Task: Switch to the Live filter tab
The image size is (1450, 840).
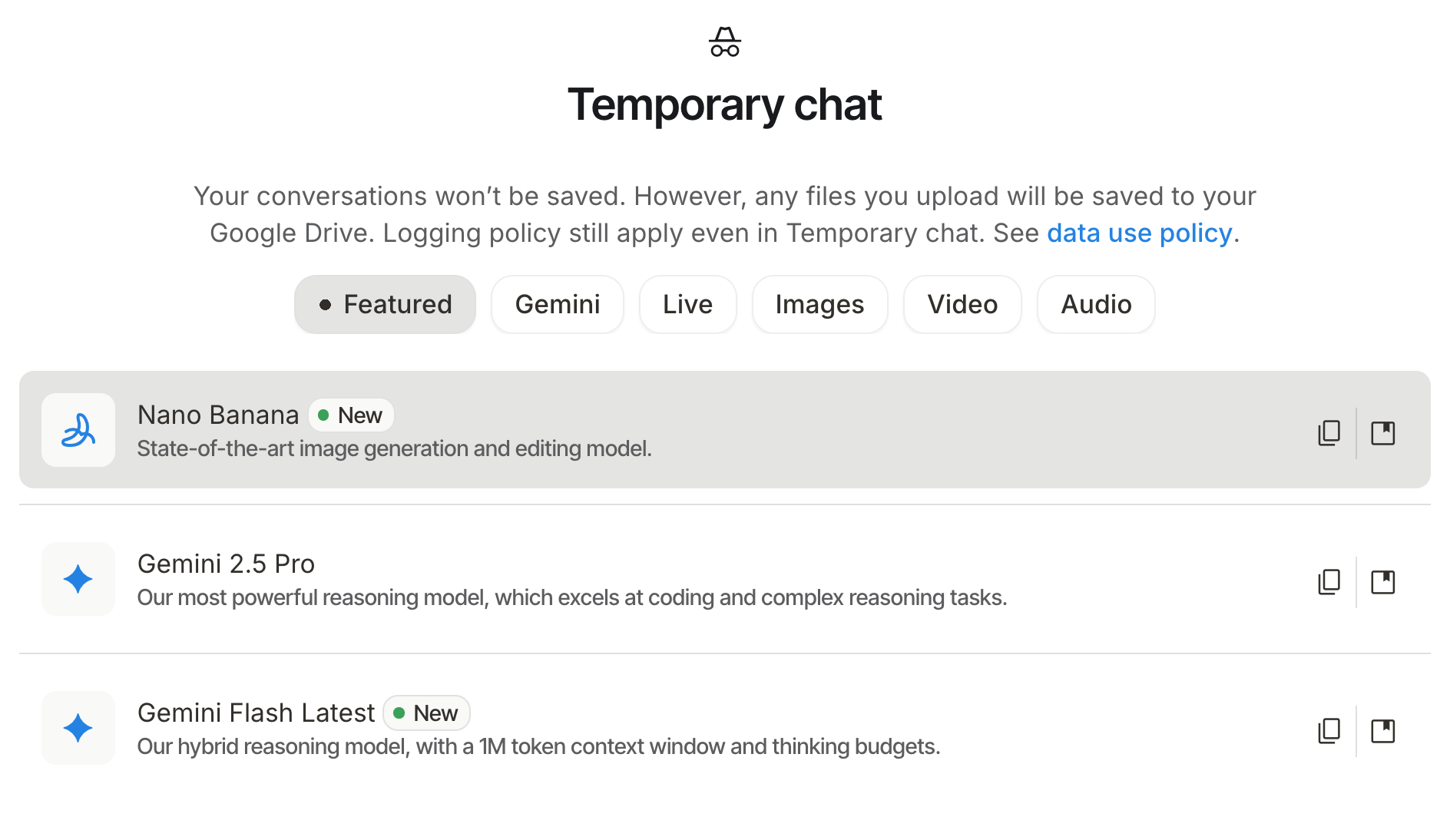Action: pyautogui.click(x=687, y=305)
